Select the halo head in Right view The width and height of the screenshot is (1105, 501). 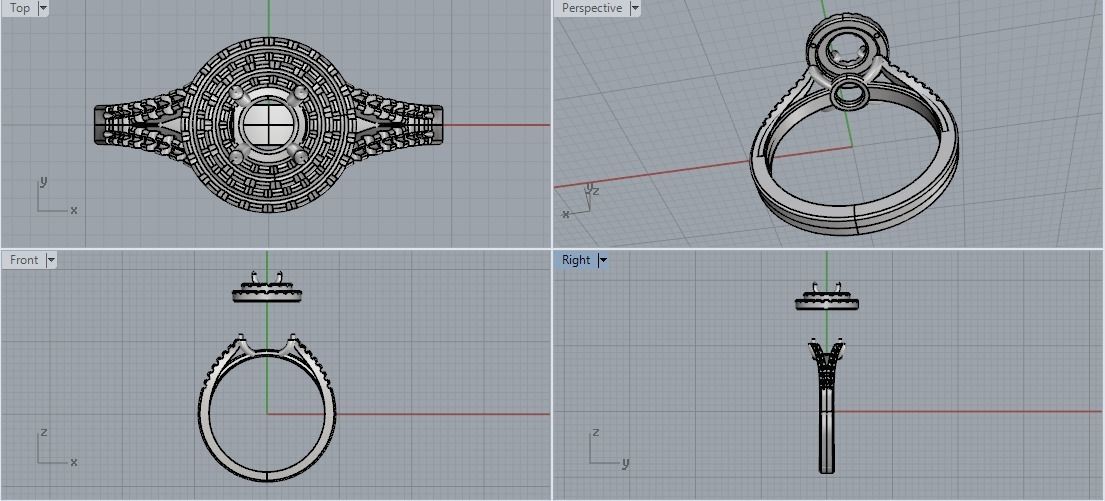pyautogui.click(x=827, y=297)
